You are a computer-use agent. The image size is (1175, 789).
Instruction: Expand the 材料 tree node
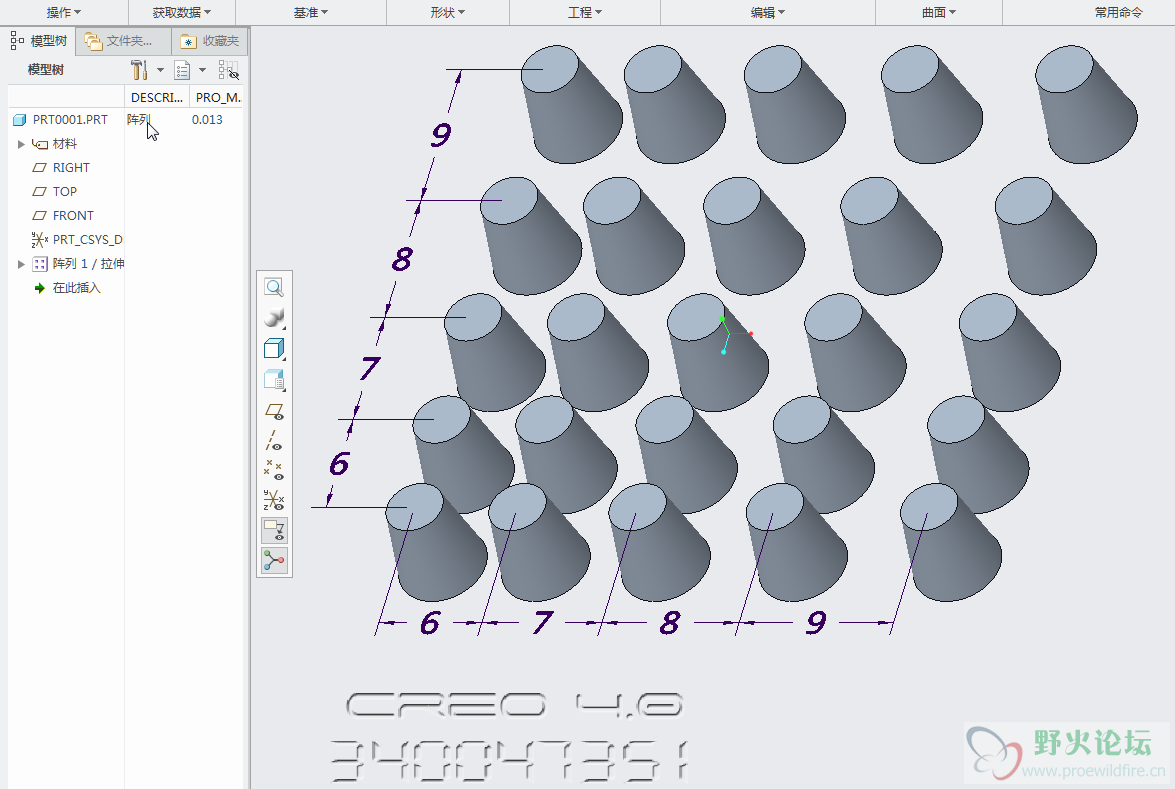pos(22,144)
